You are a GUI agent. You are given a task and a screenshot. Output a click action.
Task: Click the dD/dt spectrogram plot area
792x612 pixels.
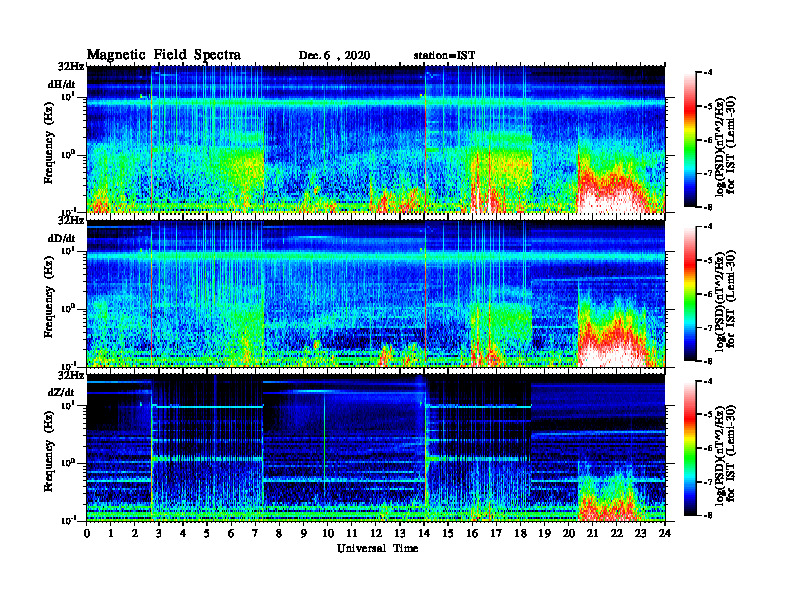tap(376, 293)
